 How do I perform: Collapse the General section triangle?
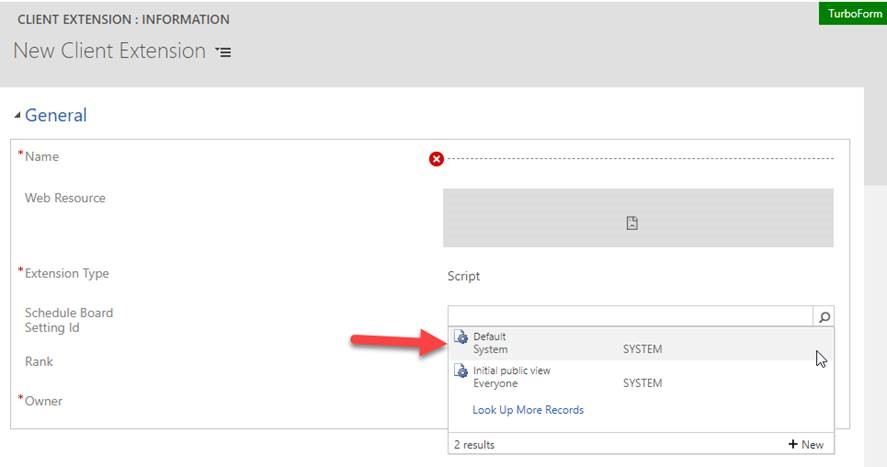(17, 116)
